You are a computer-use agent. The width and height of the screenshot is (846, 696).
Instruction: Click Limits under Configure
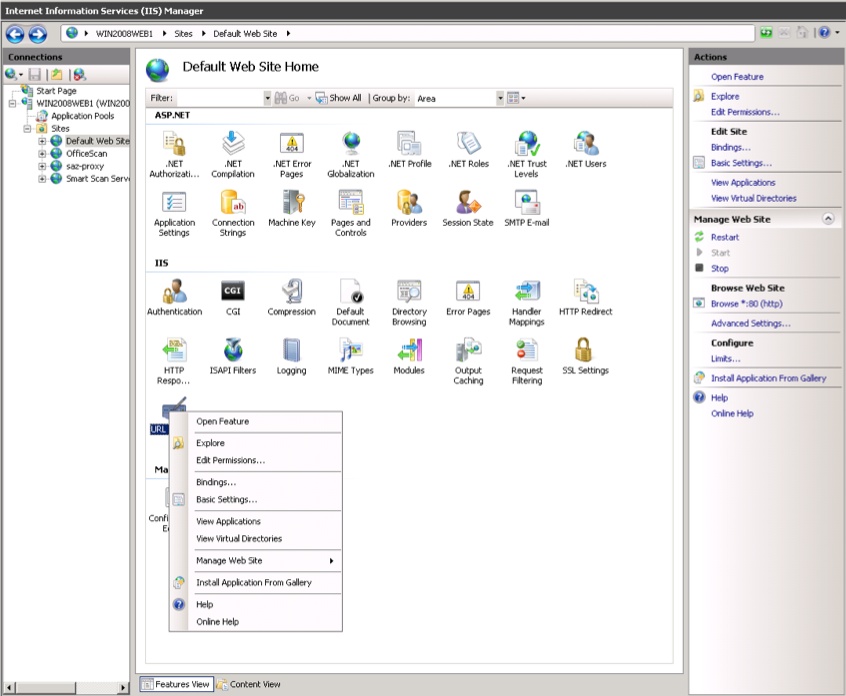point(725,359)
